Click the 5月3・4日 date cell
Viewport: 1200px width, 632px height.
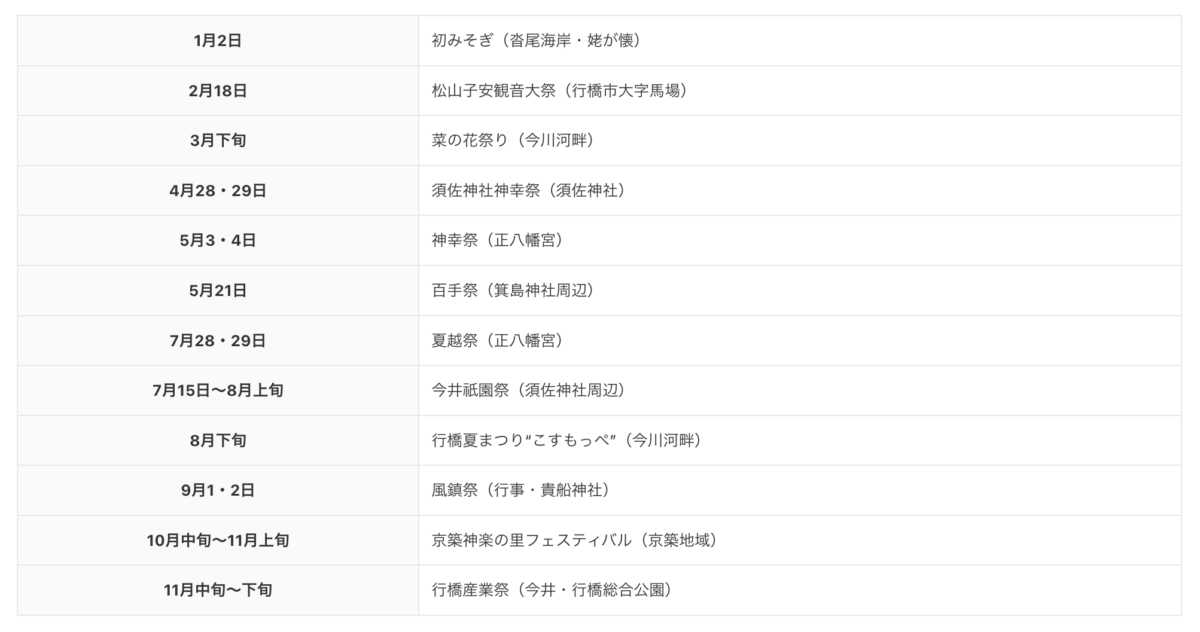[x=218, y=241]
